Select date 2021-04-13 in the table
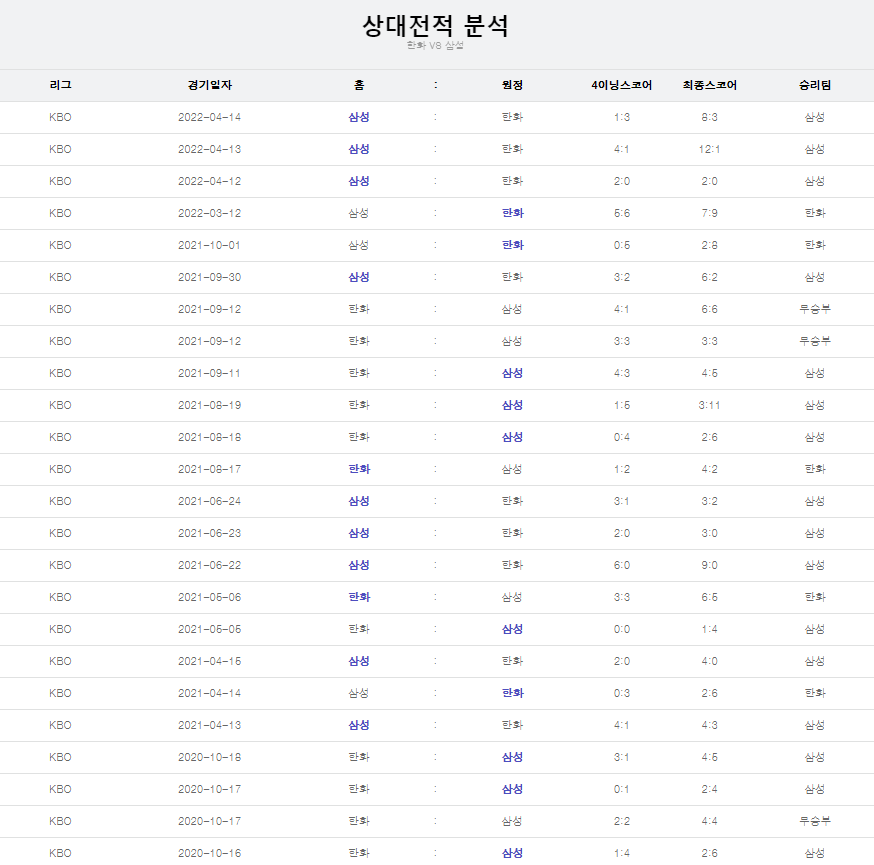Image resolution: width=874 pixels, height=865 pixels. pyautogui.click(x=210, y=725)
